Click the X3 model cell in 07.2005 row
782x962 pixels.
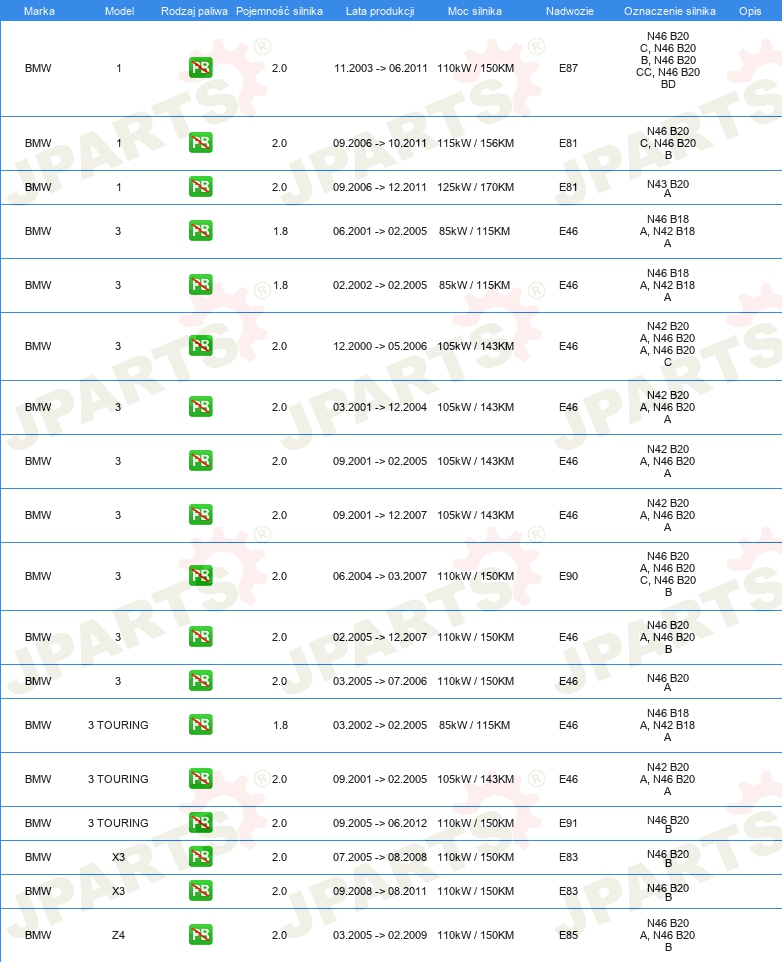[x=118, y=857]
